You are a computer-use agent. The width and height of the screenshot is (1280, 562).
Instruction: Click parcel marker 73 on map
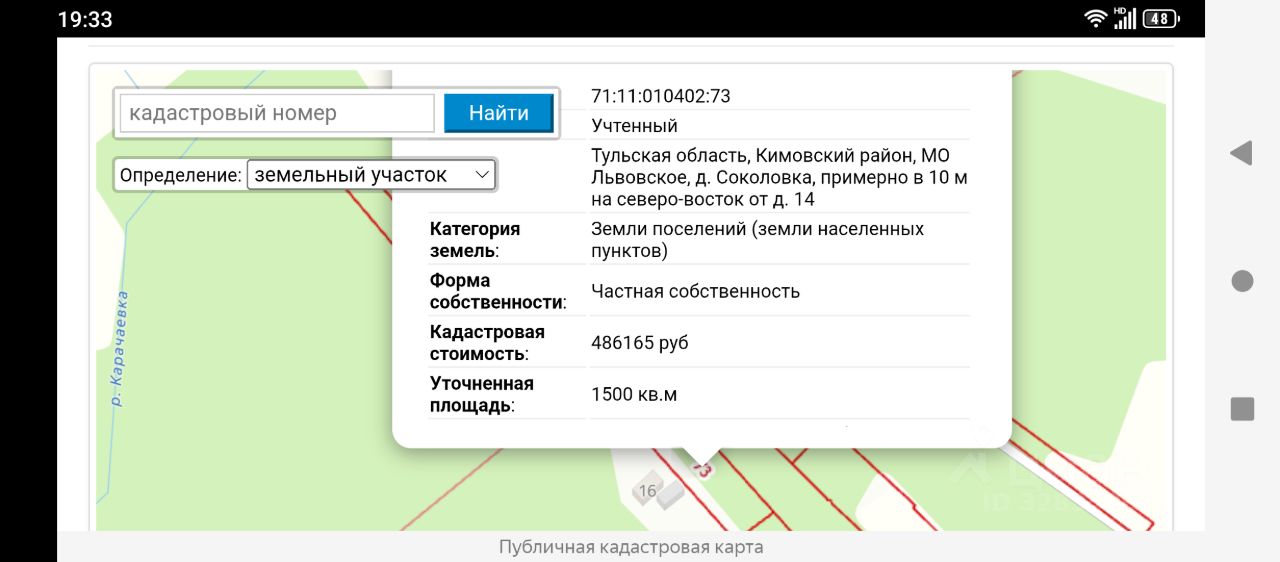click(x=701, y=468)
